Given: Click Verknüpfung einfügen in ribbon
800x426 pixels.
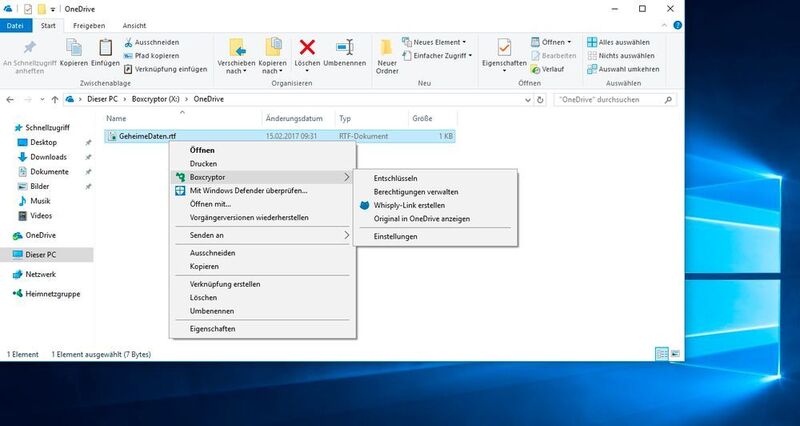Looking at the screenshot, I should click(166, 69).
